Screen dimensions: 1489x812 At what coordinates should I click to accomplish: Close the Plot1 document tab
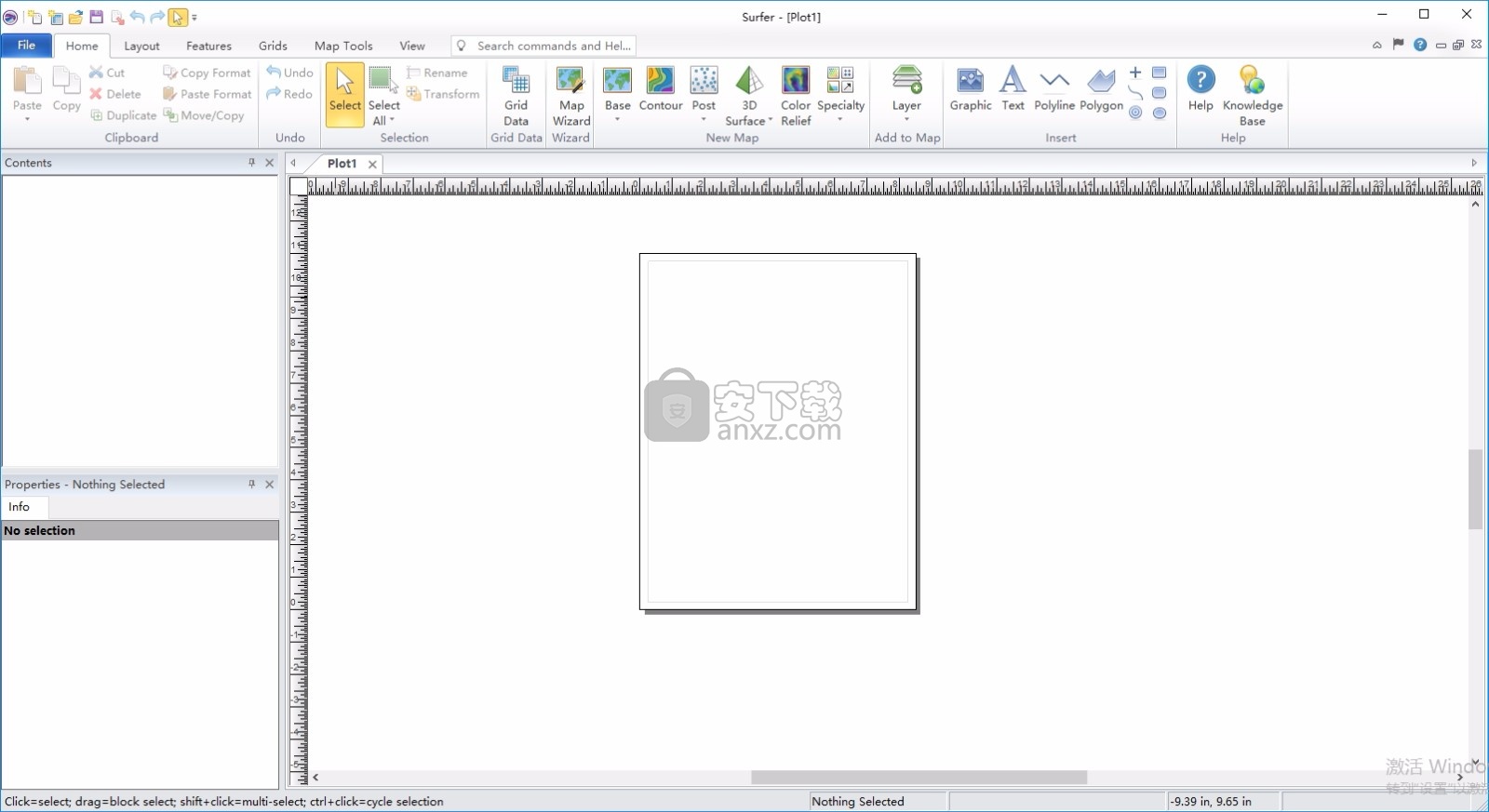pos(372,164)
